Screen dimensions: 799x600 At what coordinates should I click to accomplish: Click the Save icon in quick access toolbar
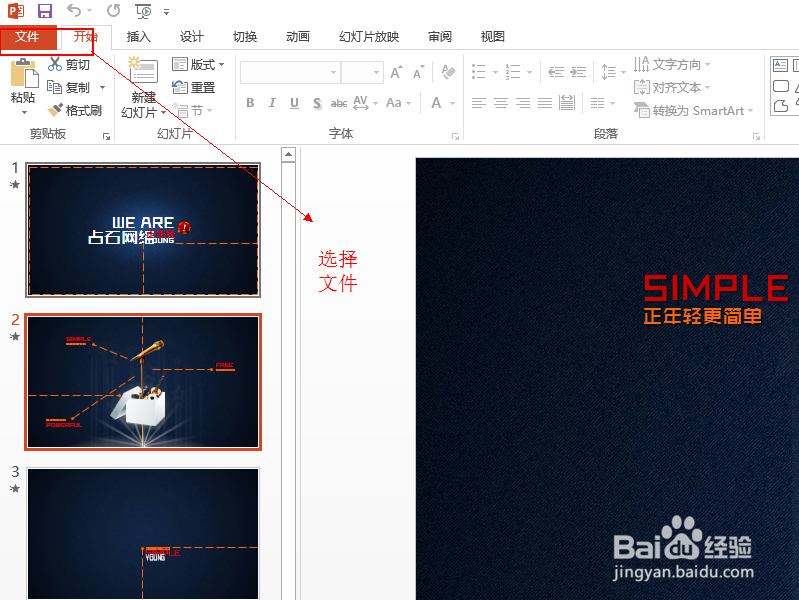click(44, 11)
